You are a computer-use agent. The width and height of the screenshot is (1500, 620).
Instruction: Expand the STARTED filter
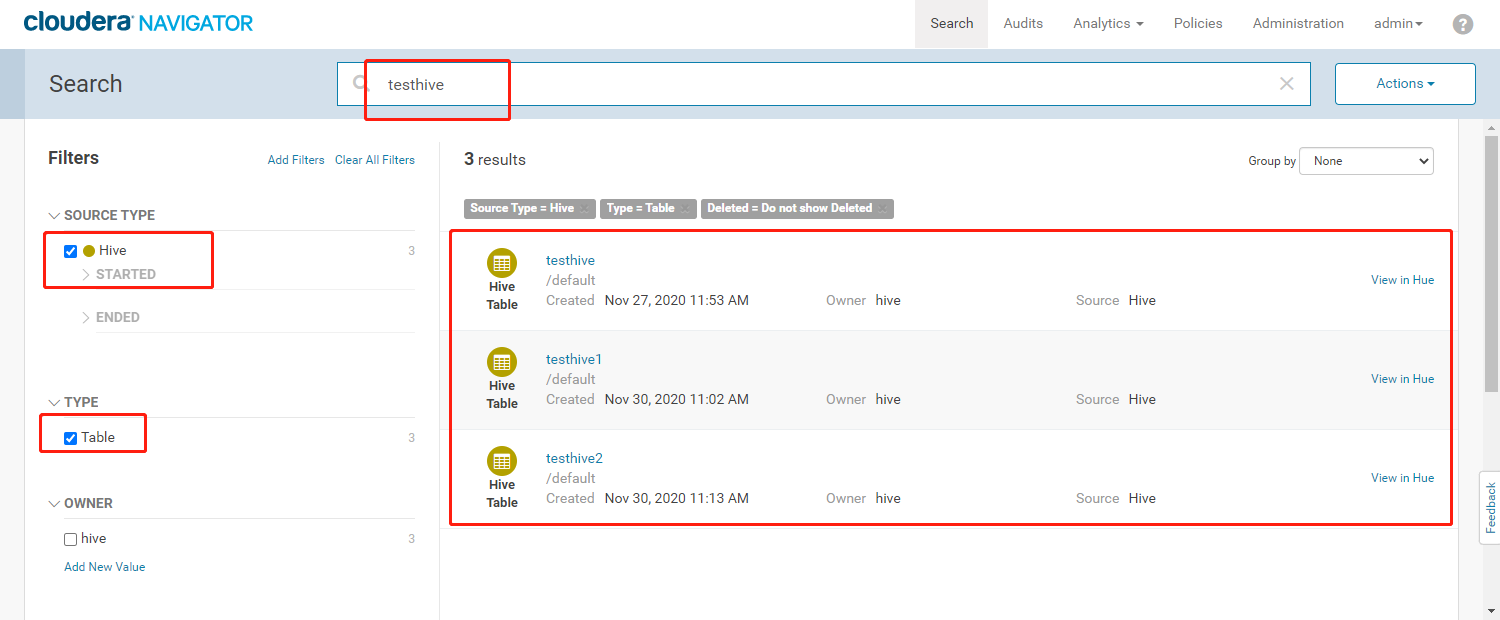coord(86,274)
